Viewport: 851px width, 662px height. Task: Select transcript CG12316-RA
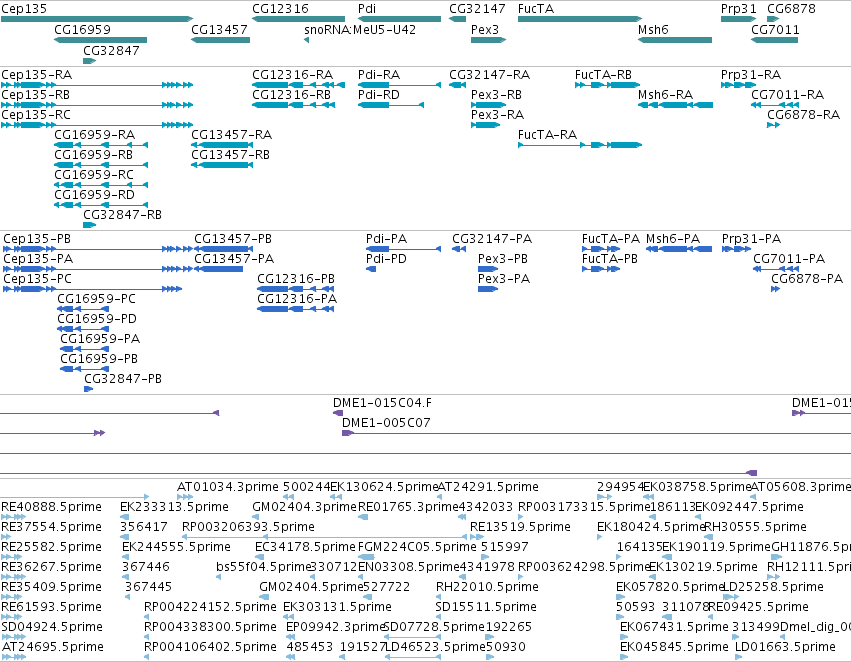[293, 75]
